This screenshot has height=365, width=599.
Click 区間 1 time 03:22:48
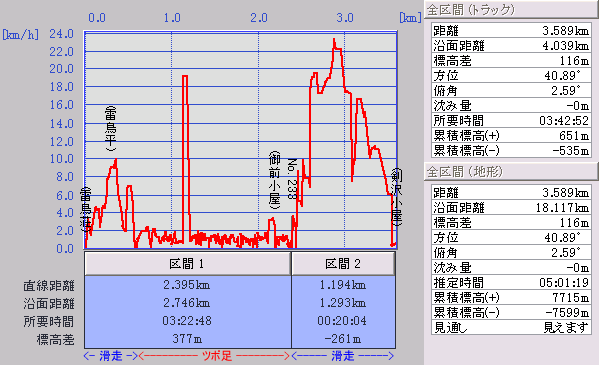pos(187,321)
